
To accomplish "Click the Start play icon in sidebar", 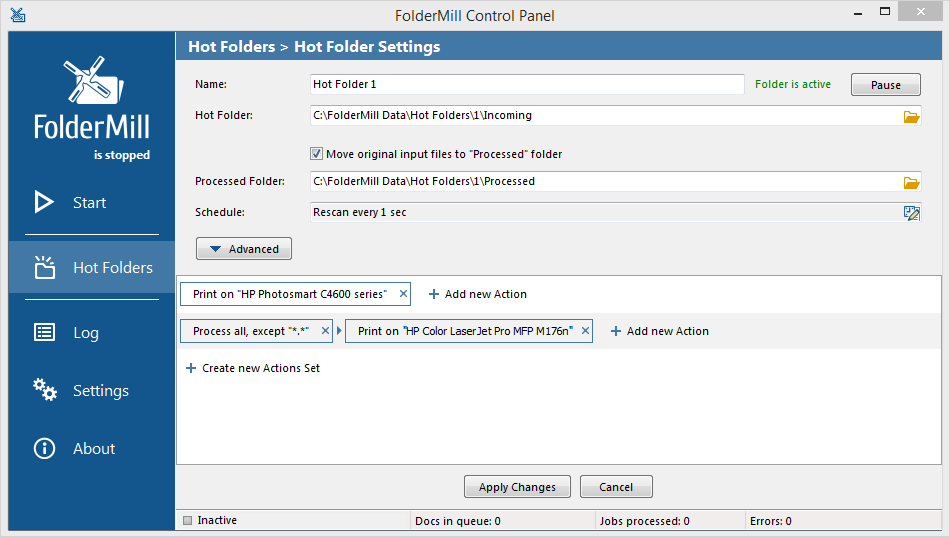I will click(x=44, y=202).
